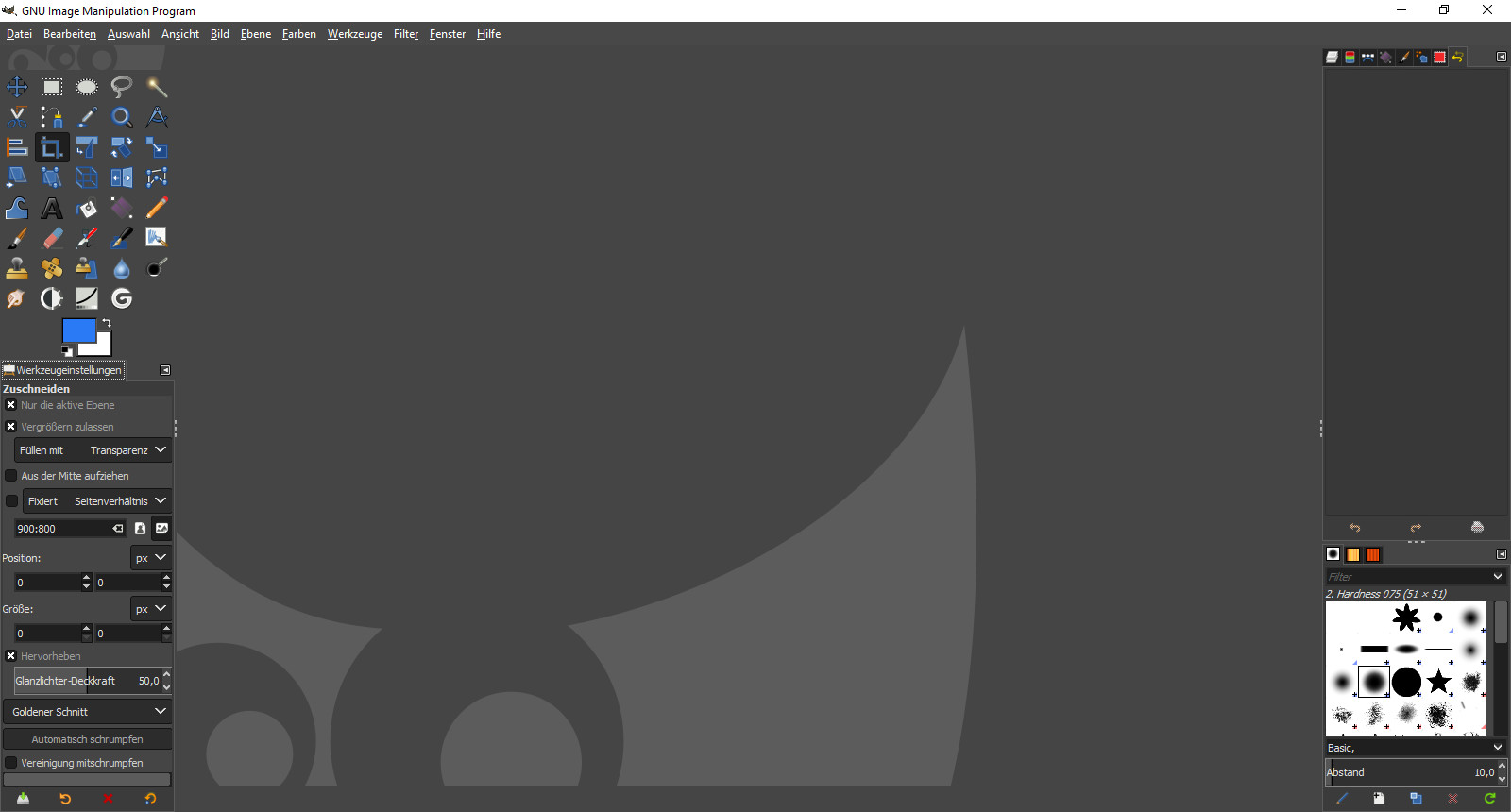The width and height of the screenshot is (1511, 812).
Task: Open the Auswahl menu
Action: coord(128,34)
